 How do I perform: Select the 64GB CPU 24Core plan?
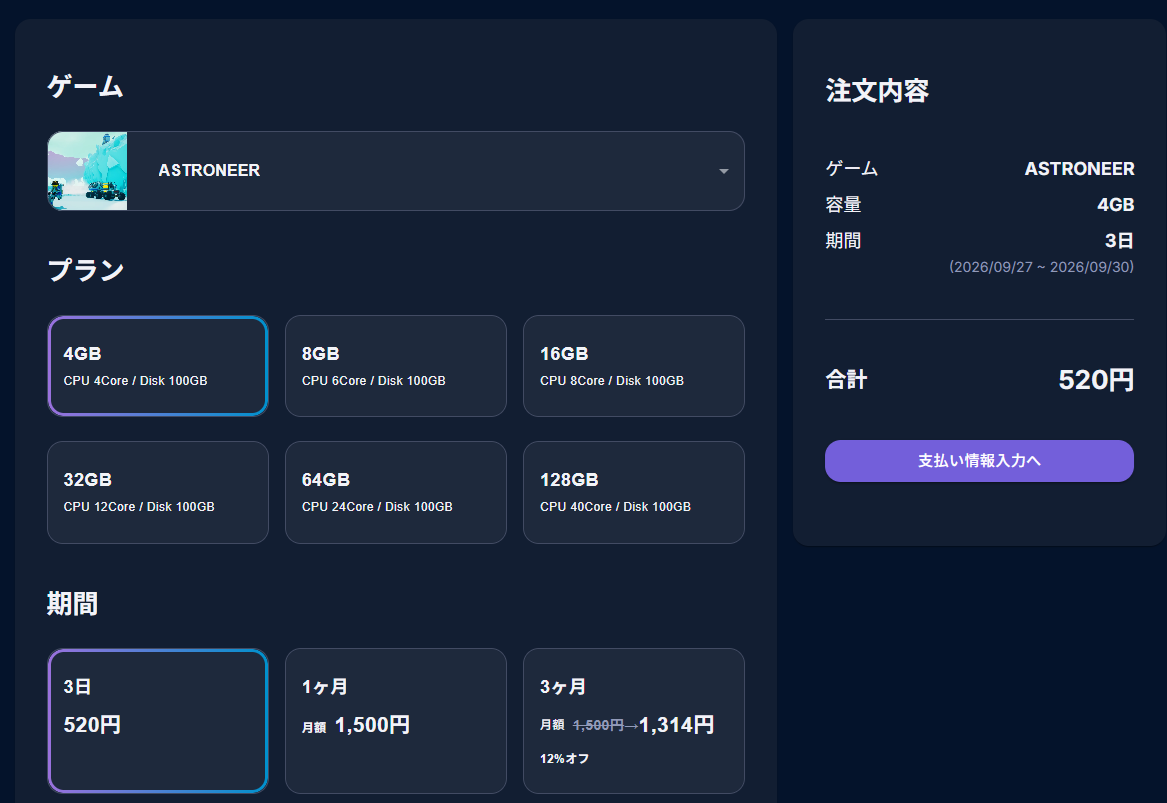point(396,493)
